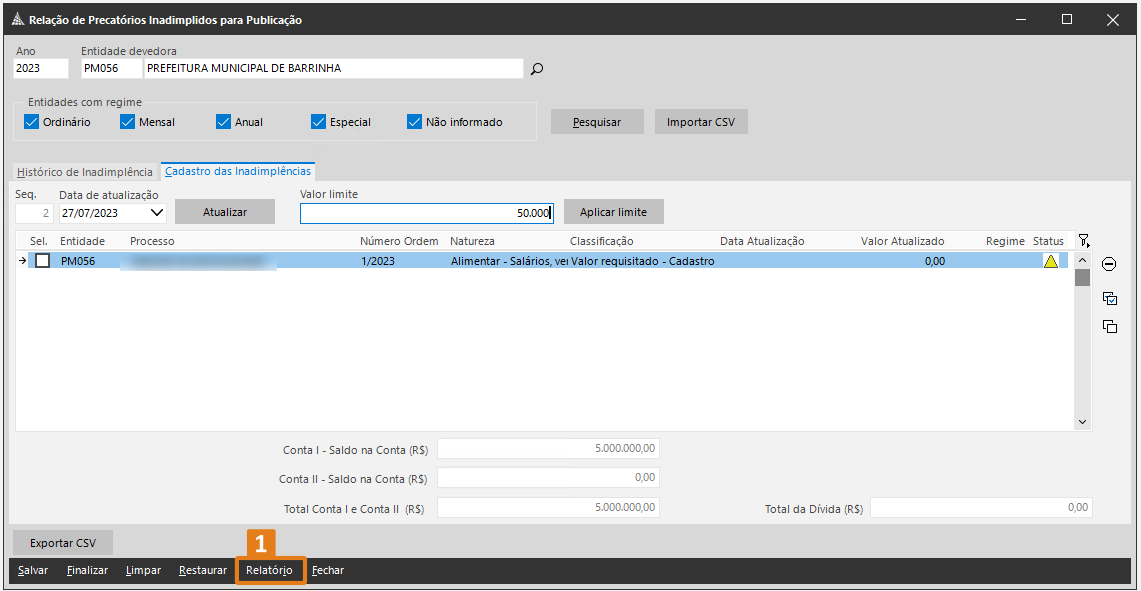
Task: Click the deselect all rows icon
Action: 1109,327
